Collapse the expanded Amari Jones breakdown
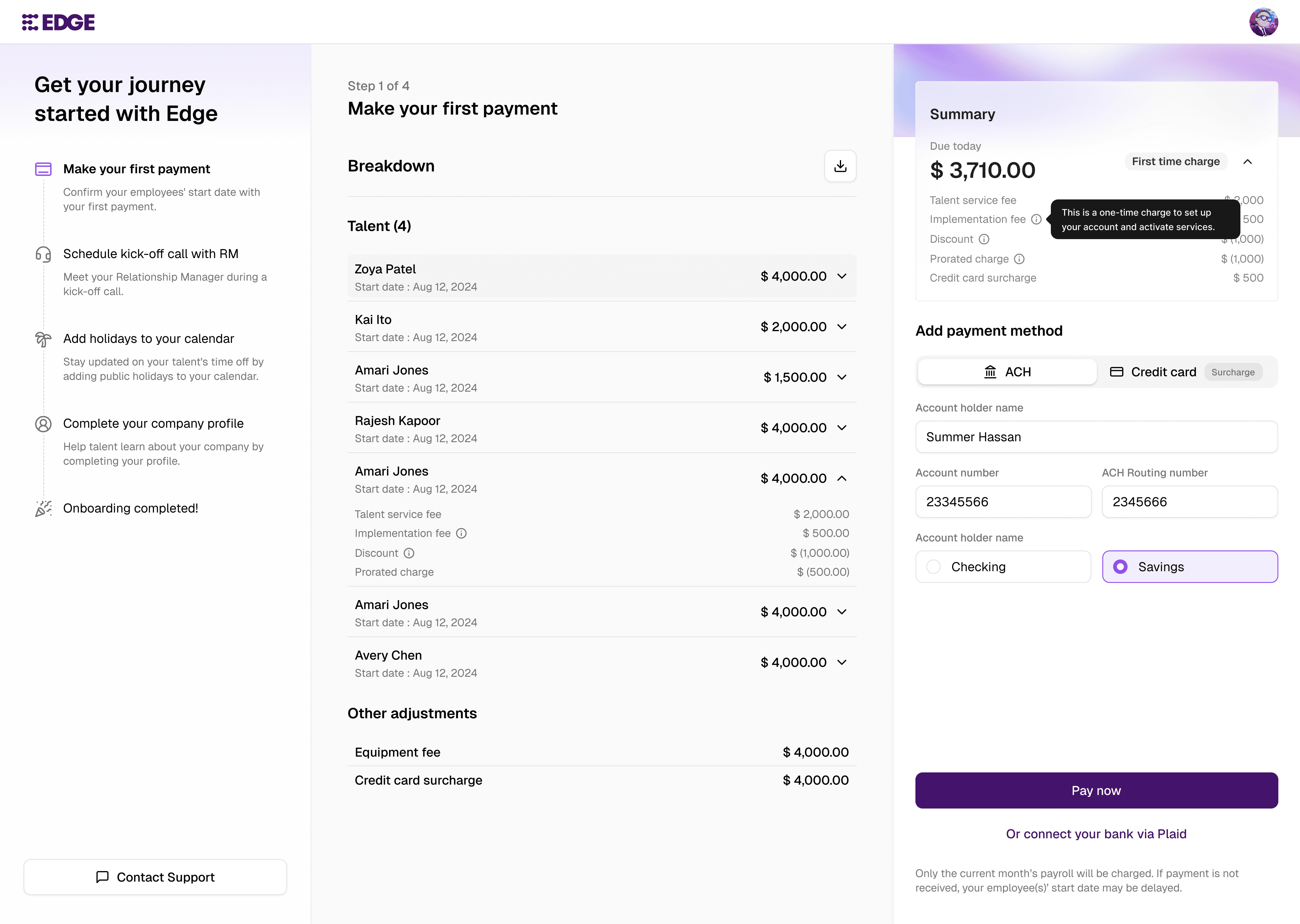Screen dimensions: 1300x924 pos(842,479)
